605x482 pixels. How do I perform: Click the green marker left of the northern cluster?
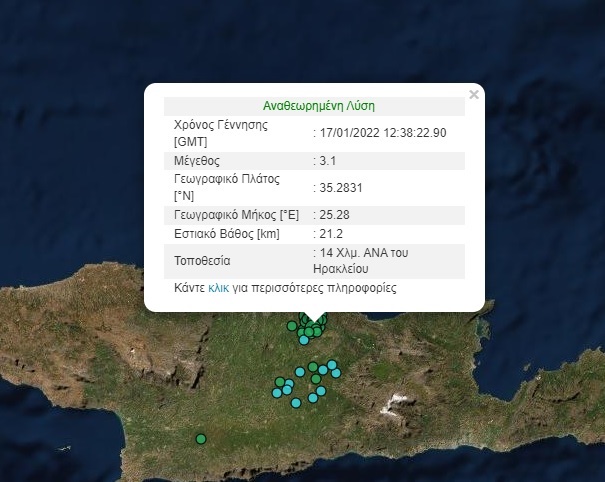pos(292,325)
